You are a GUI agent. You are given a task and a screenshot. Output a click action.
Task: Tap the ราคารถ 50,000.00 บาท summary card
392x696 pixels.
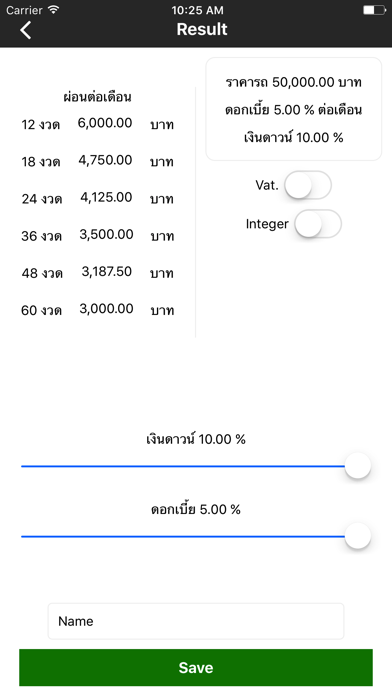(293, 109)
